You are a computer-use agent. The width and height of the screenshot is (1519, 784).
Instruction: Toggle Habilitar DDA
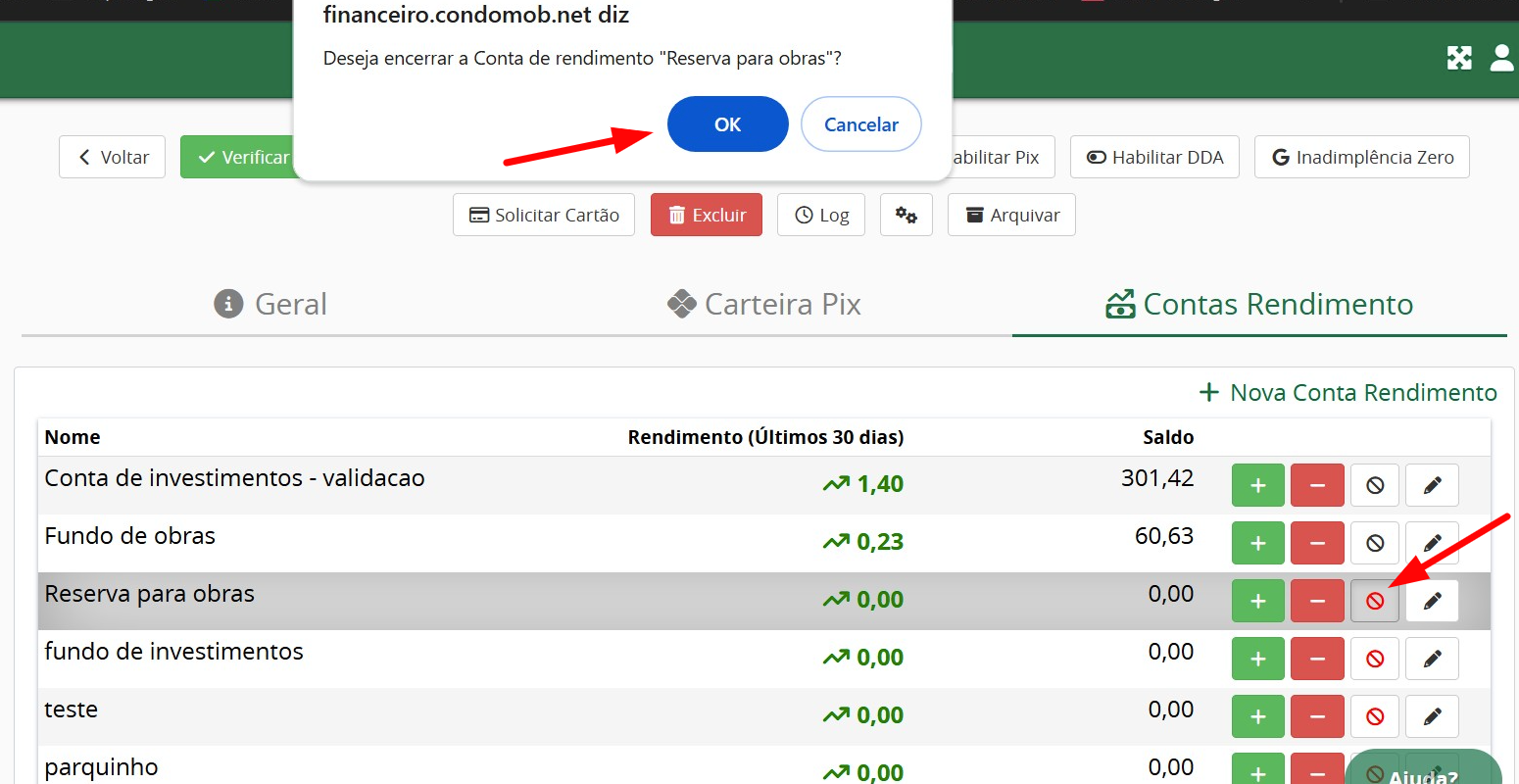point(1153,157)
